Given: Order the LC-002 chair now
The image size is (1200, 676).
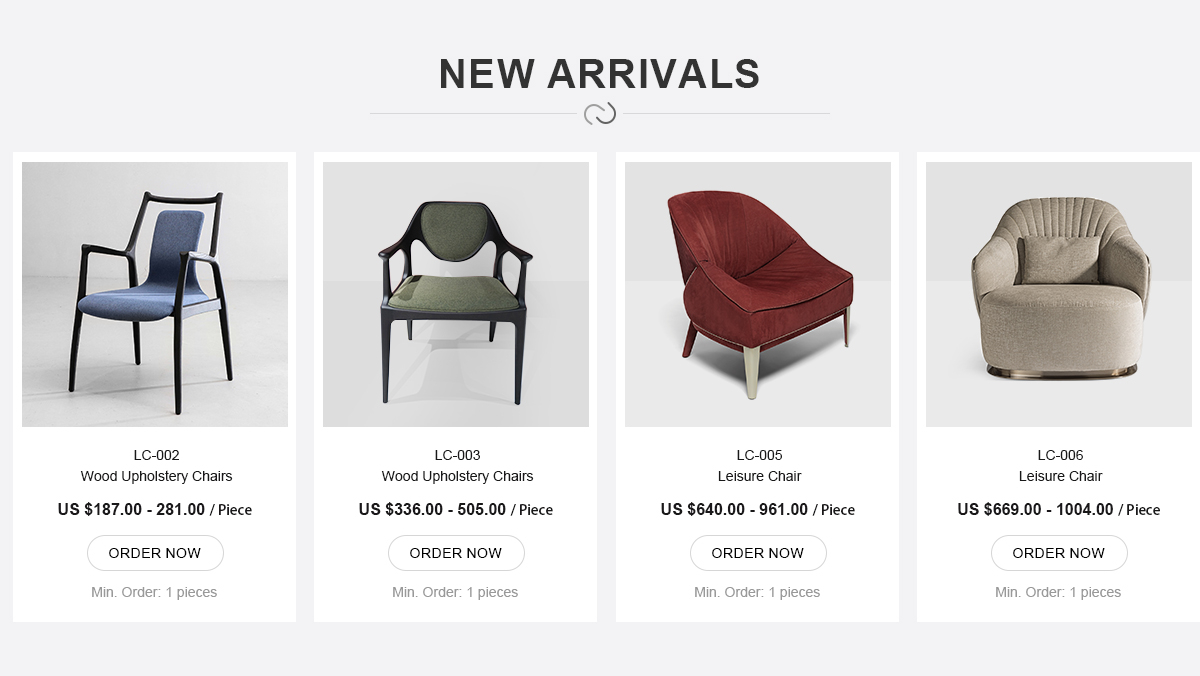Looking at the screenshot, I should pos(155,553).
